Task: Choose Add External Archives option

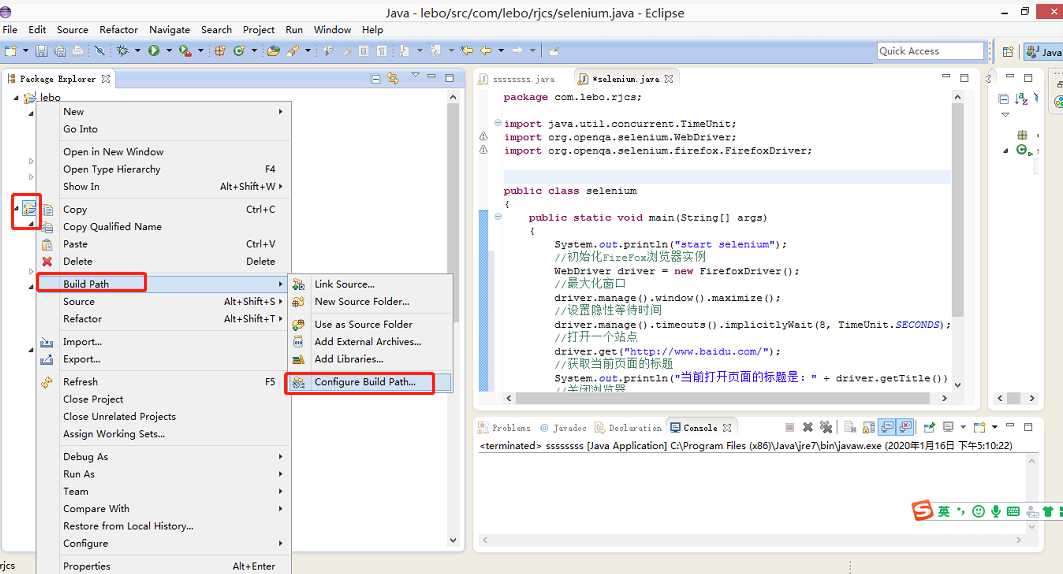Action: coord(366,342)
